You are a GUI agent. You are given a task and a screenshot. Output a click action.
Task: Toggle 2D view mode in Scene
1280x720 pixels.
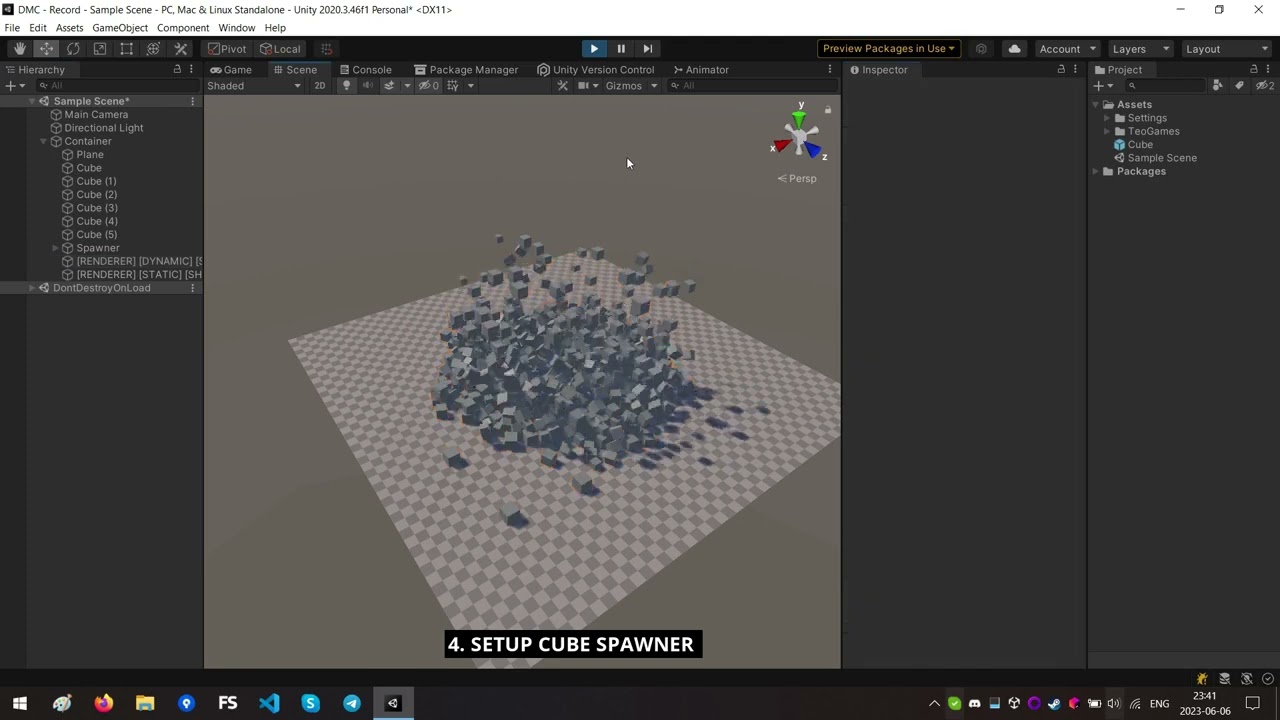320,86
